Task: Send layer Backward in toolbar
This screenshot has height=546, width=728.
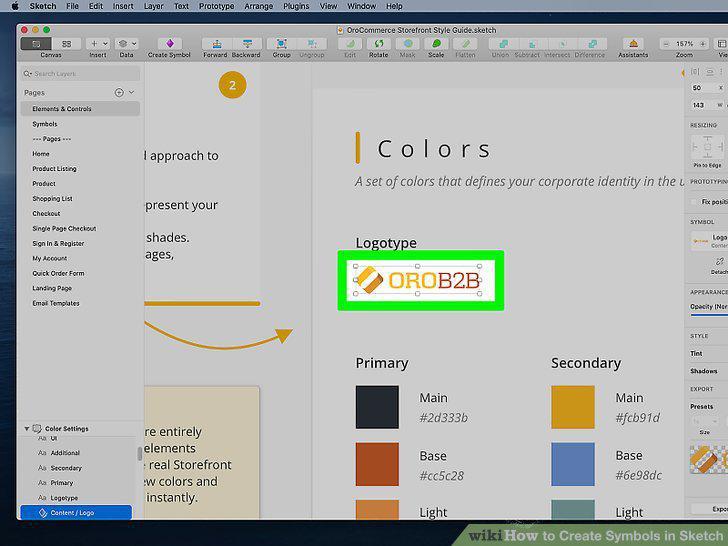Action: [x=247, y=44]
